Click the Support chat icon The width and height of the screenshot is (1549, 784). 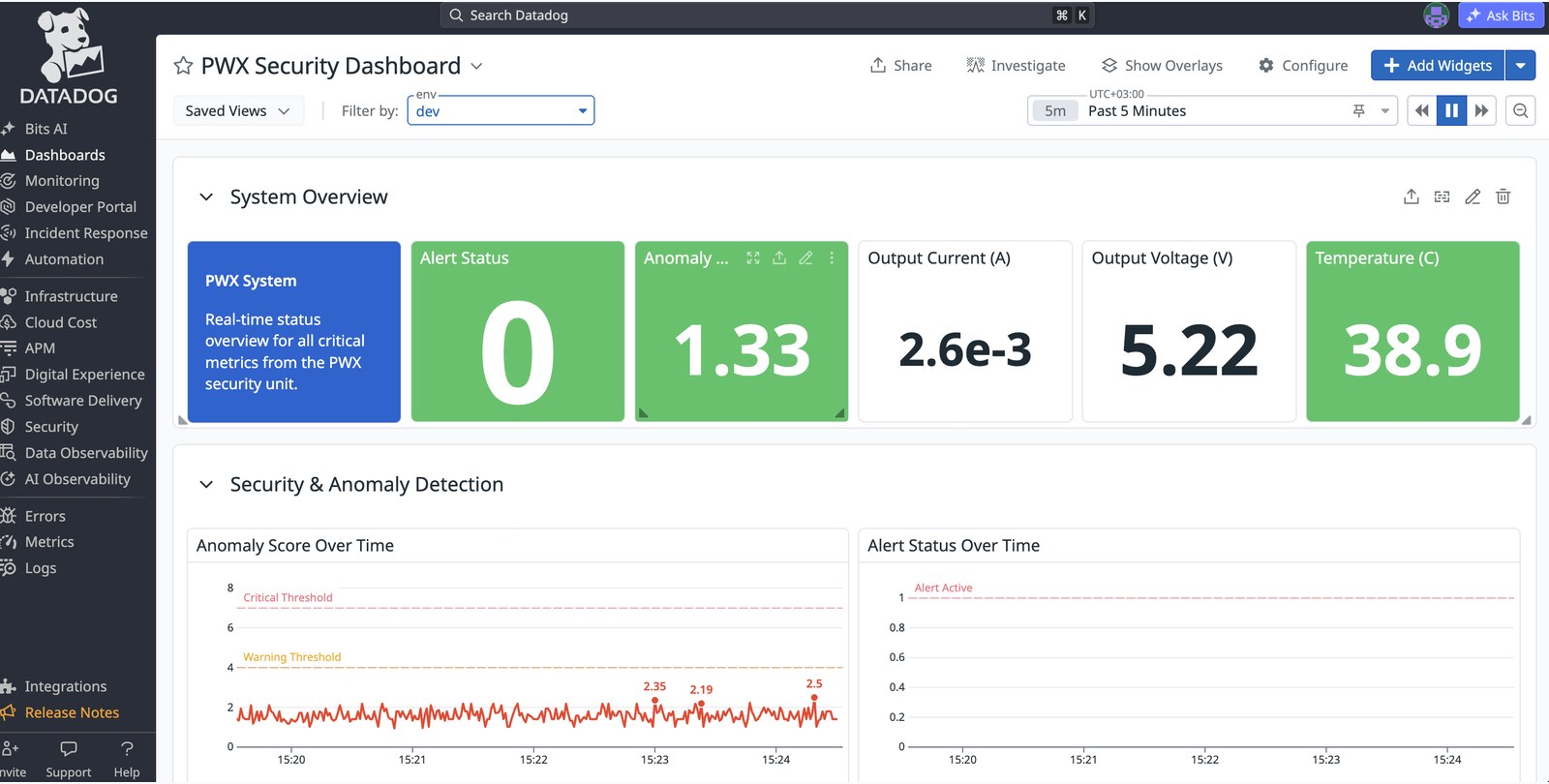[69, 748]
